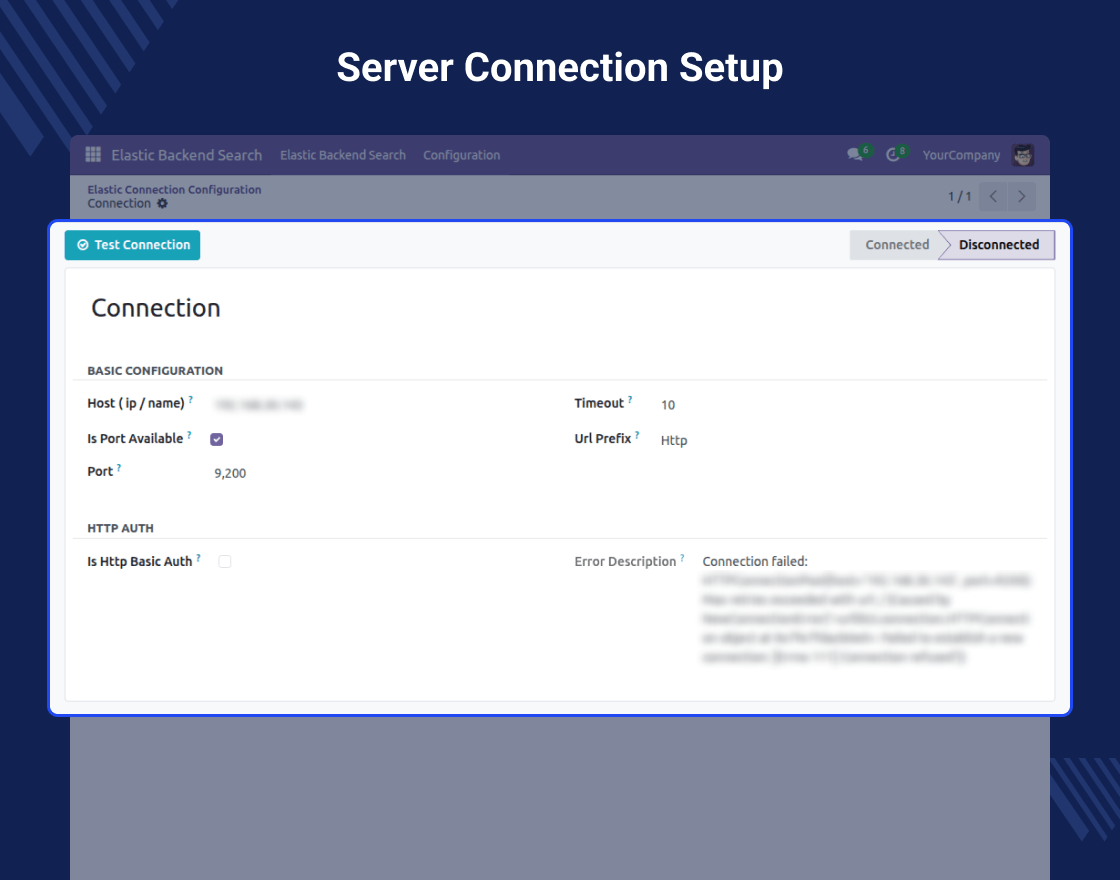1120x880 pixels.
Task: Go to next record arrow
Action: click(x=1021, y=197)
